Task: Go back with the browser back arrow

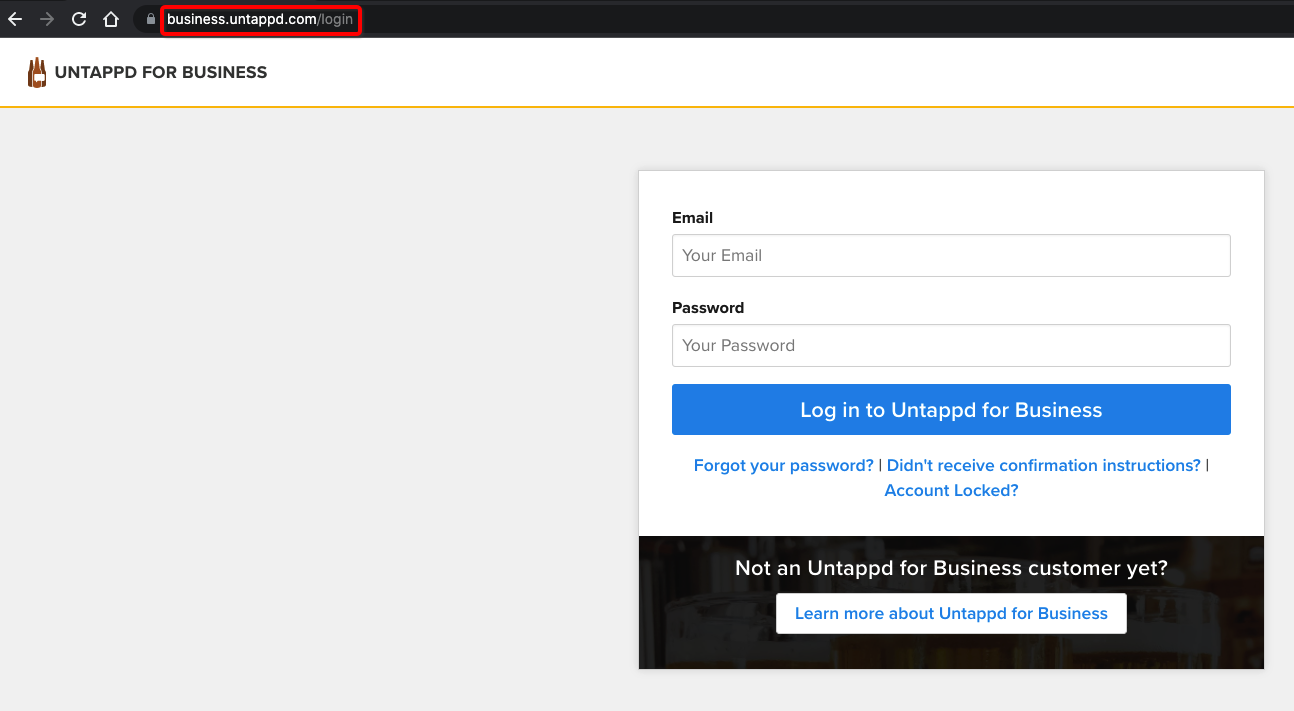Action: pos(15,19)
